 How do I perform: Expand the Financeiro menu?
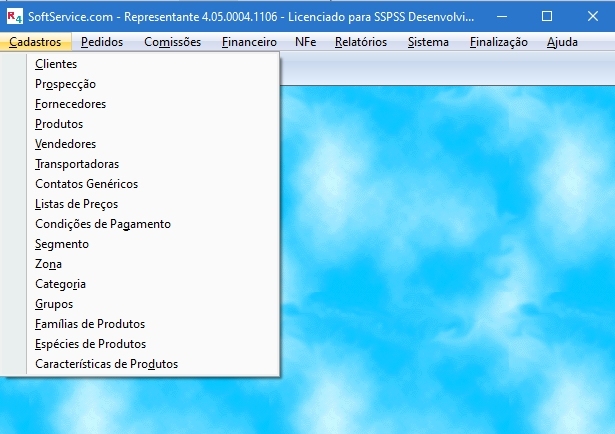(x=249, y=42)
